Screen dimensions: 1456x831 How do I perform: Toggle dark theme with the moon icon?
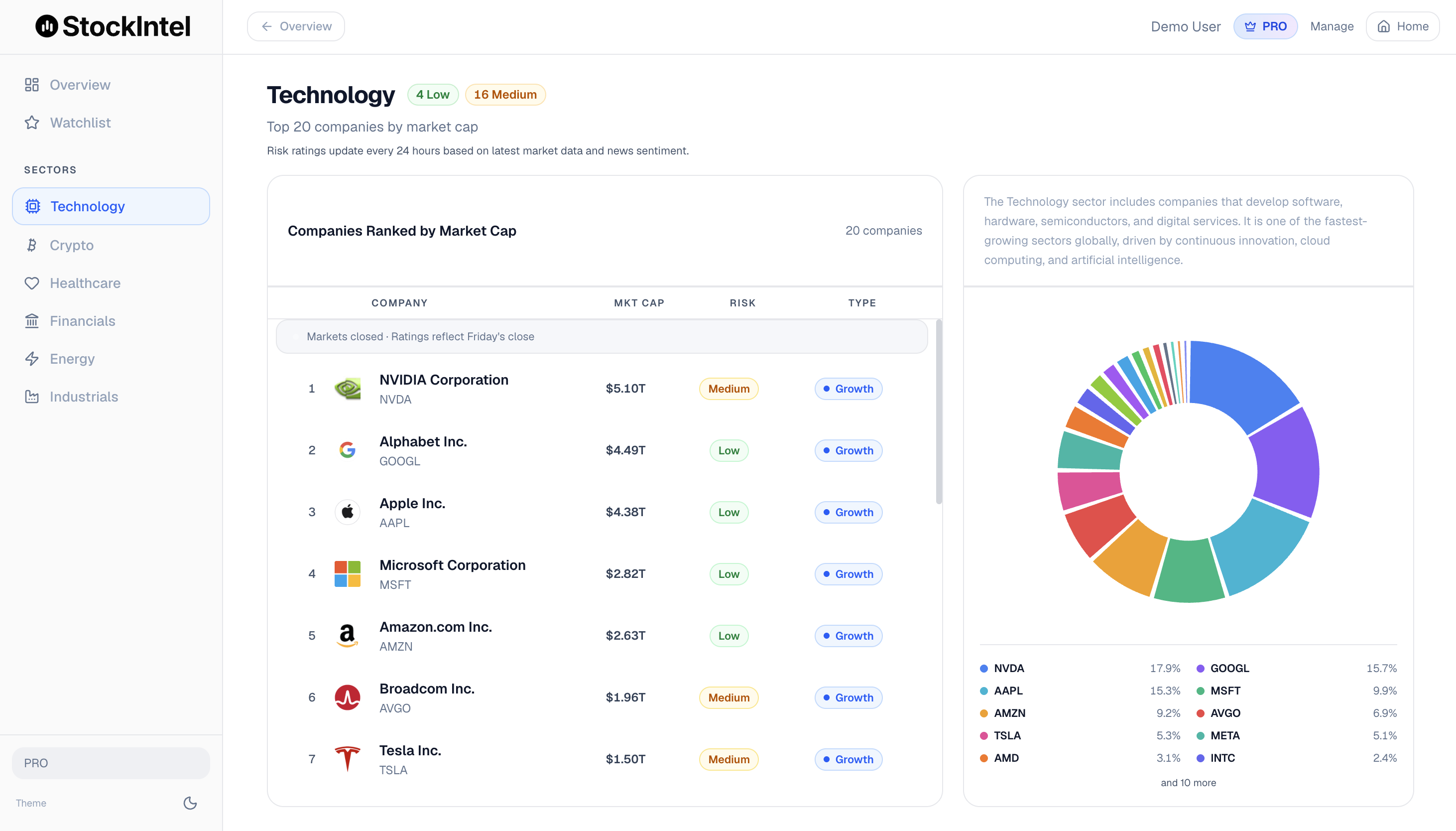pyautogui.click(x=190, y=803)
